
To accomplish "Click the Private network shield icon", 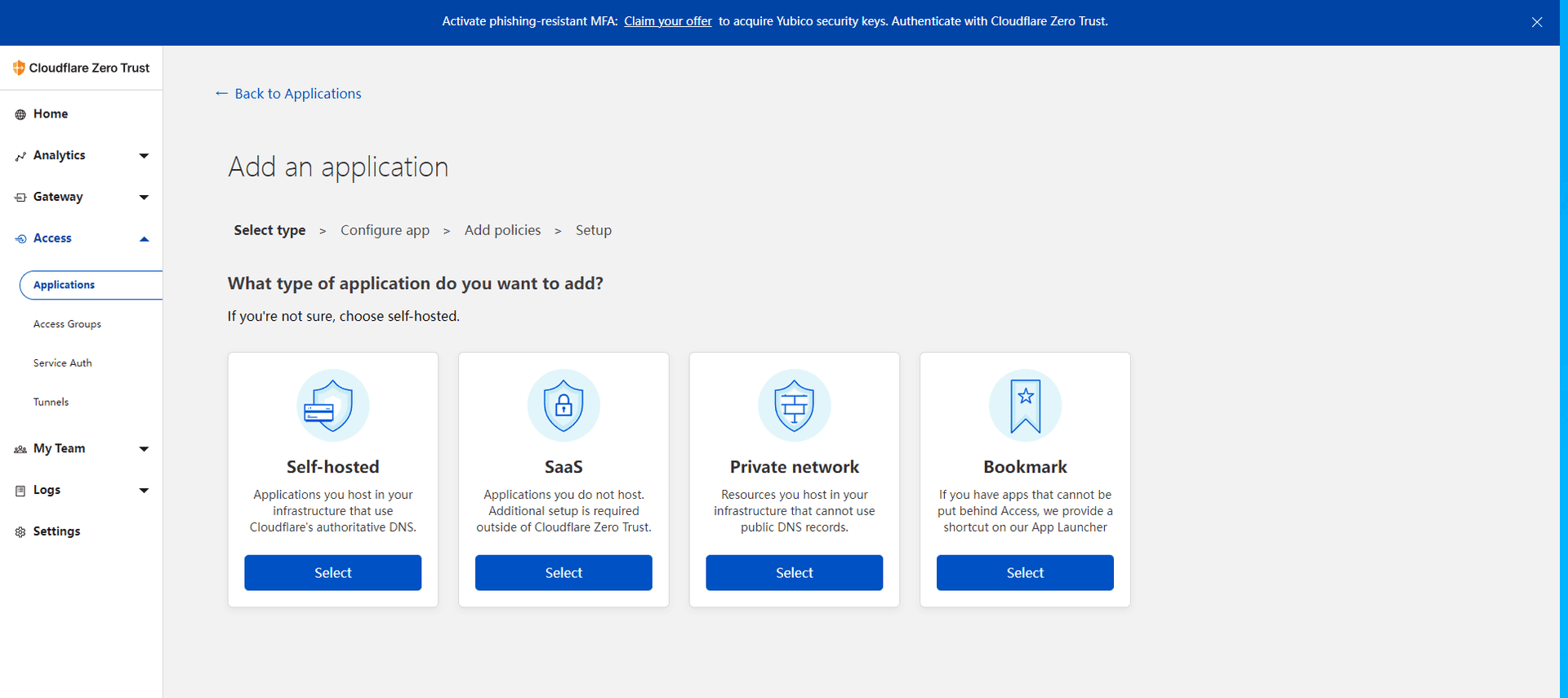I will tap(795, 406).
